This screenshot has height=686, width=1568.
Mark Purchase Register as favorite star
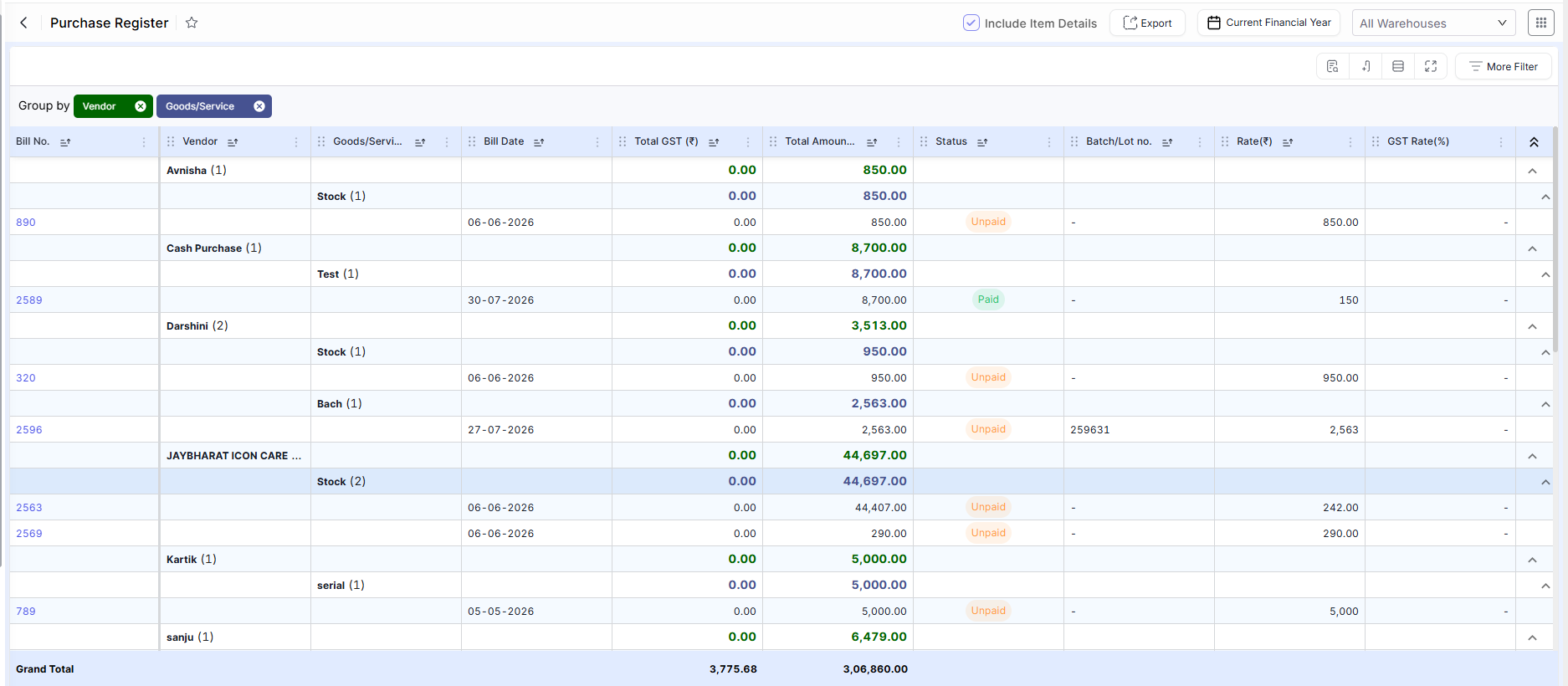click(192, 23)
